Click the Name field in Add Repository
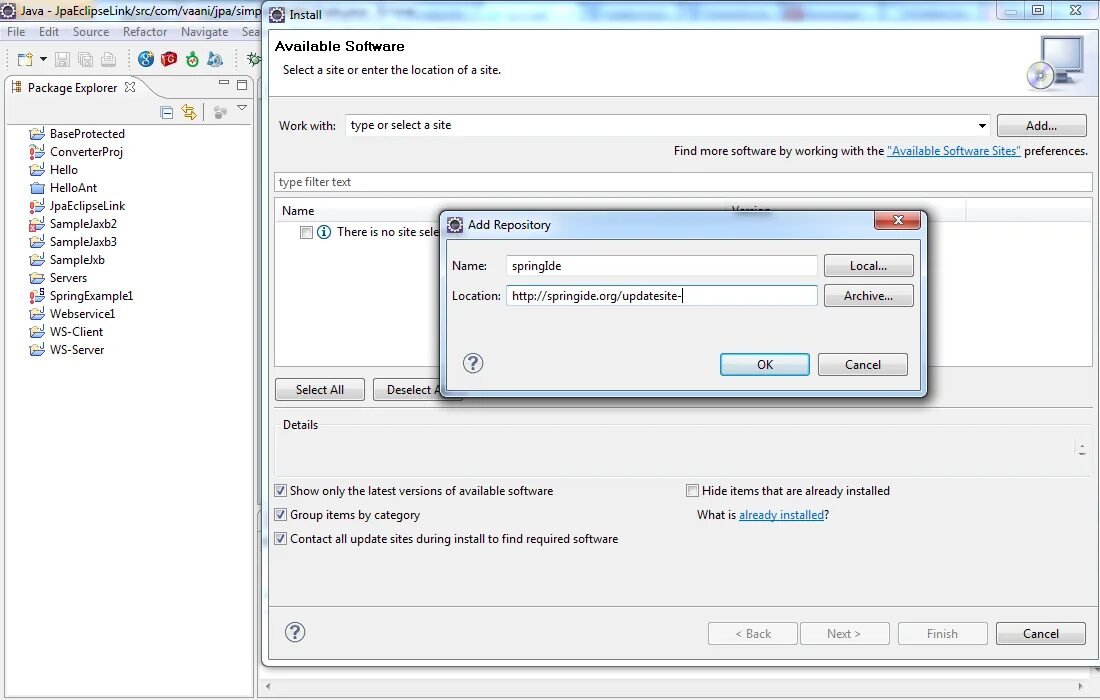The width and height of the screenshot is (1100, 700). coord(662,266)
